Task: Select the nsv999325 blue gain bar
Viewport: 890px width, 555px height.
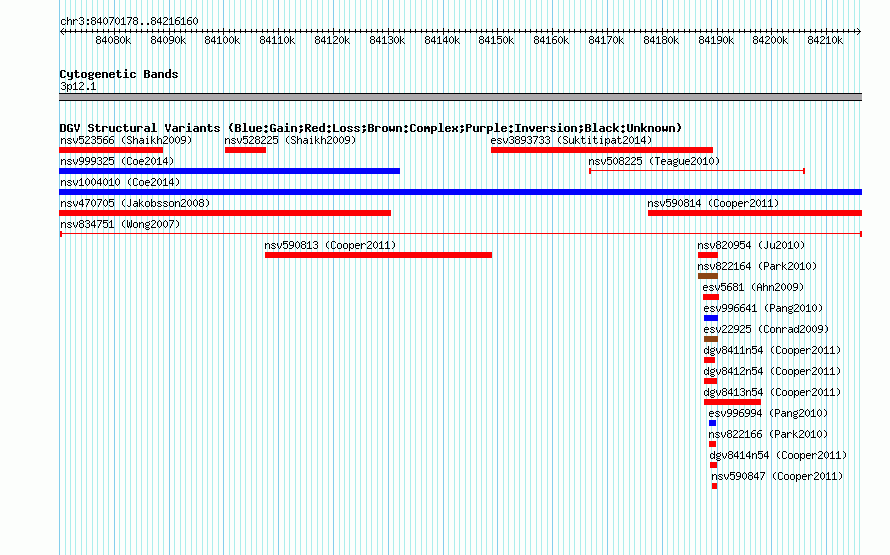Action: click(x=229, y=171)
